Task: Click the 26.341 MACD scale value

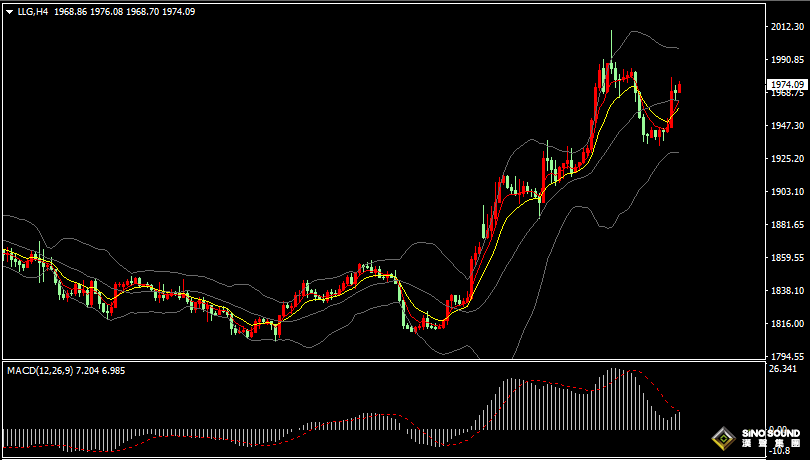Action: (x=784, y=369)
